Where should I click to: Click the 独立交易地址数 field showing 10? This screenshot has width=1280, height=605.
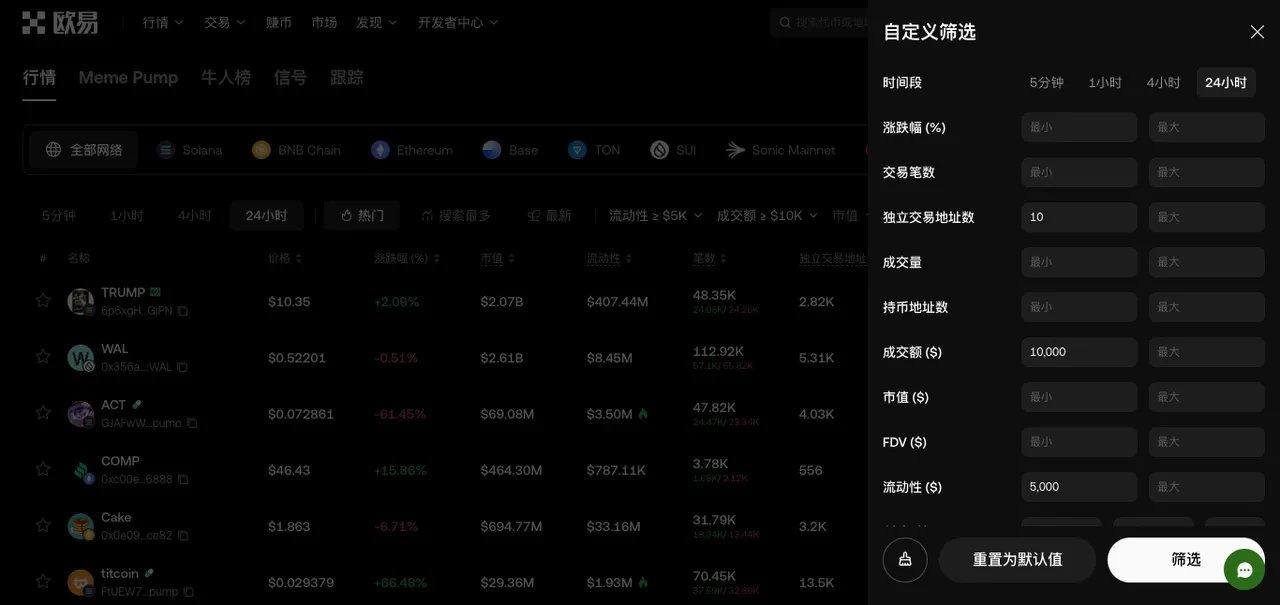pos(1079,217)
